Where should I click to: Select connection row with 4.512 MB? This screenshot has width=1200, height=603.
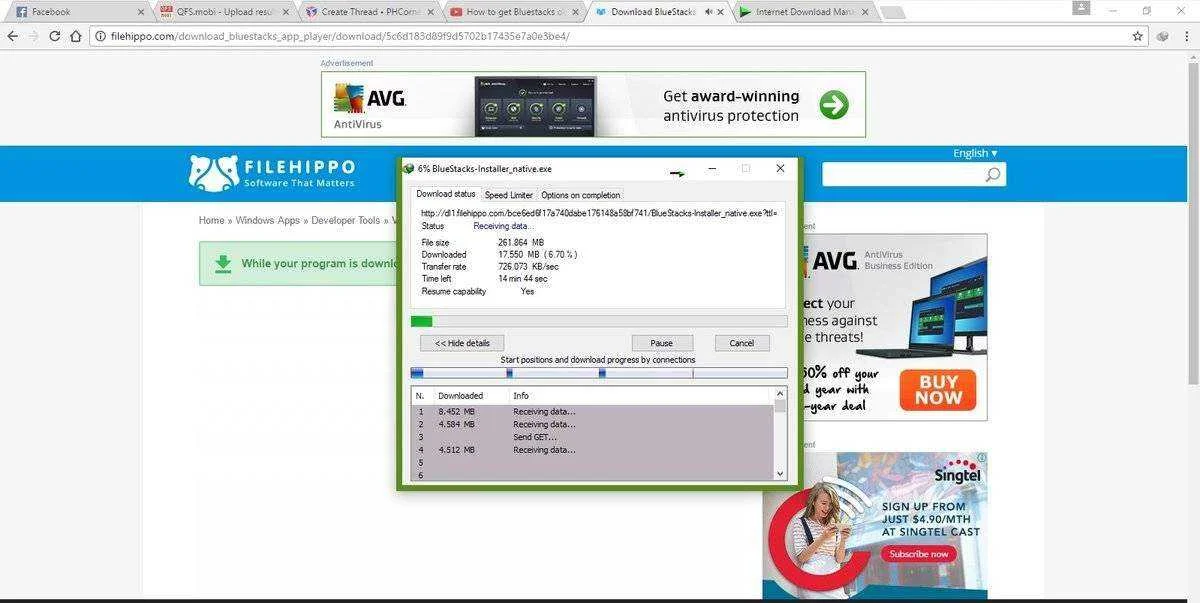click(x=592, y=450)
